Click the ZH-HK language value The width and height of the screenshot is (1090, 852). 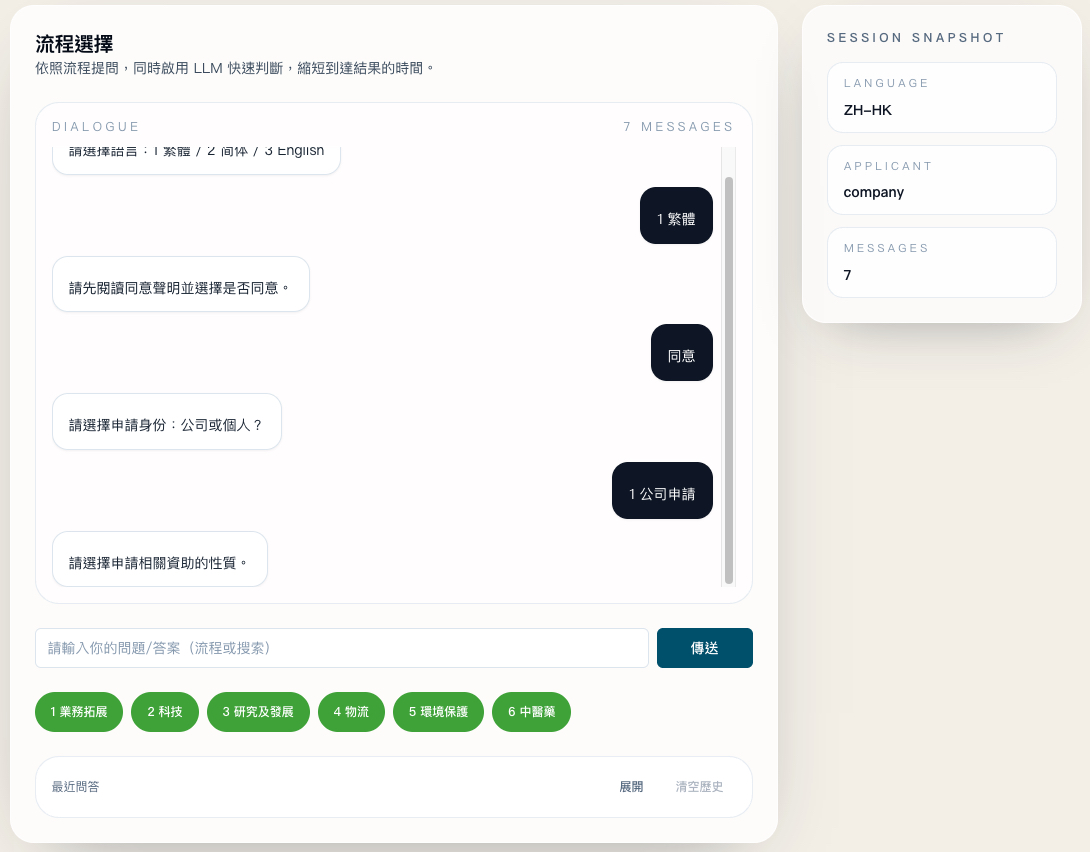pos(868,110)
